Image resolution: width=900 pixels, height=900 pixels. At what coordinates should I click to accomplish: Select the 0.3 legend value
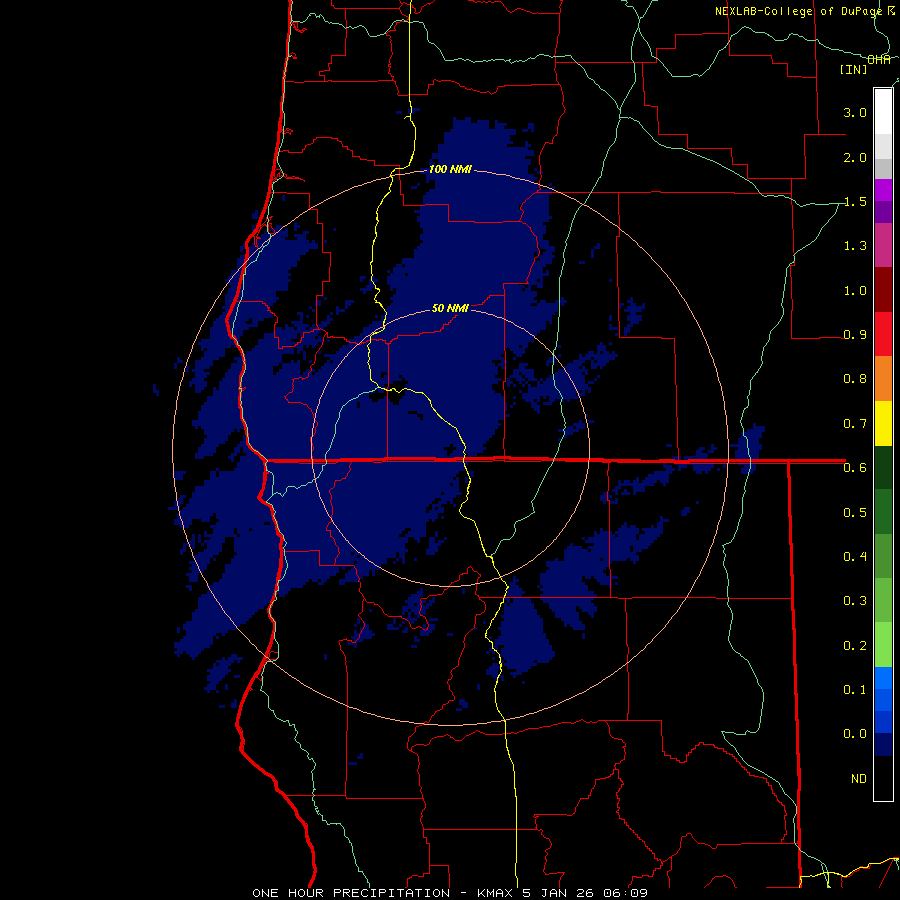pyautogui.click(x=855, y=601)
